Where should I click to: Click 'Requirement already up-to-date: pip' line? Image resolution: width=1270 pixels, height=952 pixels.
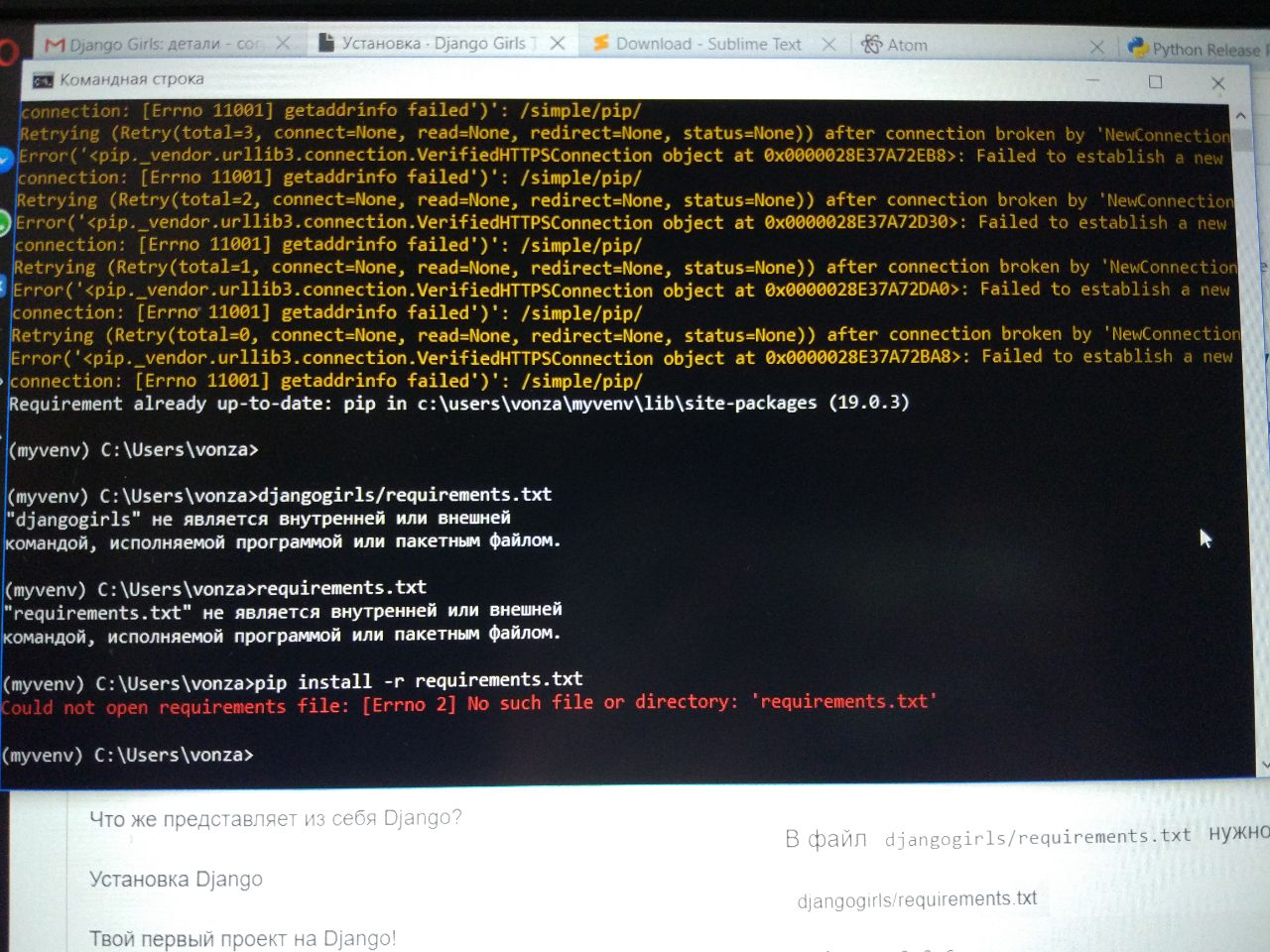coord(458,403)
